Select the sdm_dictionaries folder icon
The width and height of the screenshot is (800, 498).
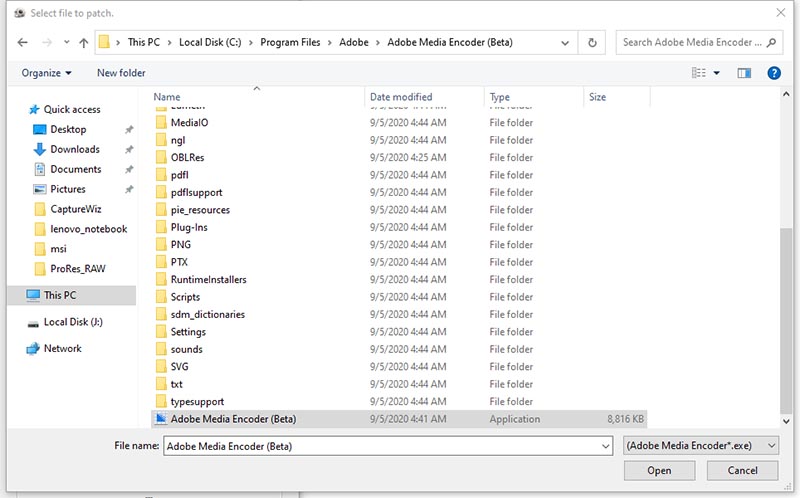pos(161,314)
